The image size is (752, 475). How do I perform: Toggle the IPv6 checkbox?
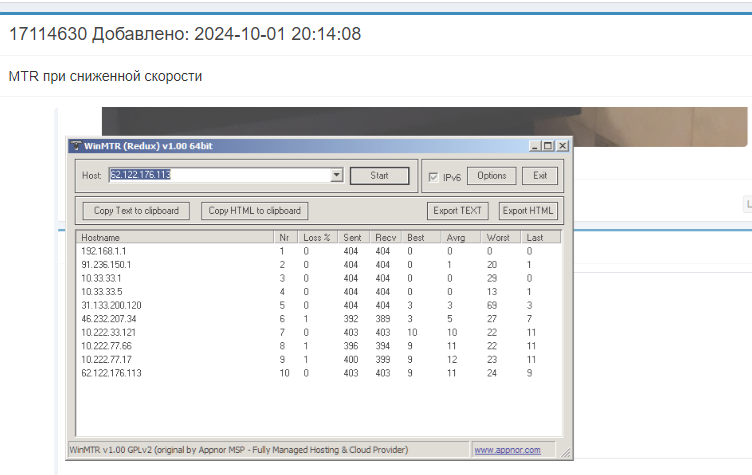tap(433, 177)
